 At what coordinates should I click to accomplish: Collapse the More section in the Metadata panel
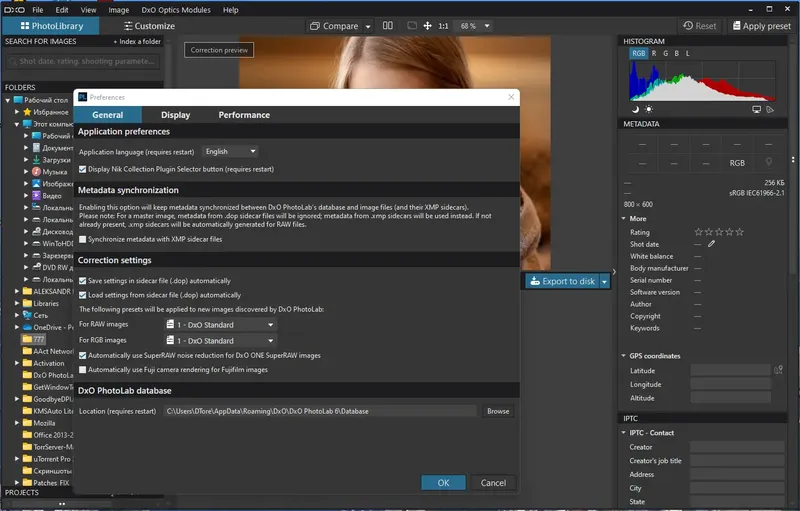[x=623, y=218]
